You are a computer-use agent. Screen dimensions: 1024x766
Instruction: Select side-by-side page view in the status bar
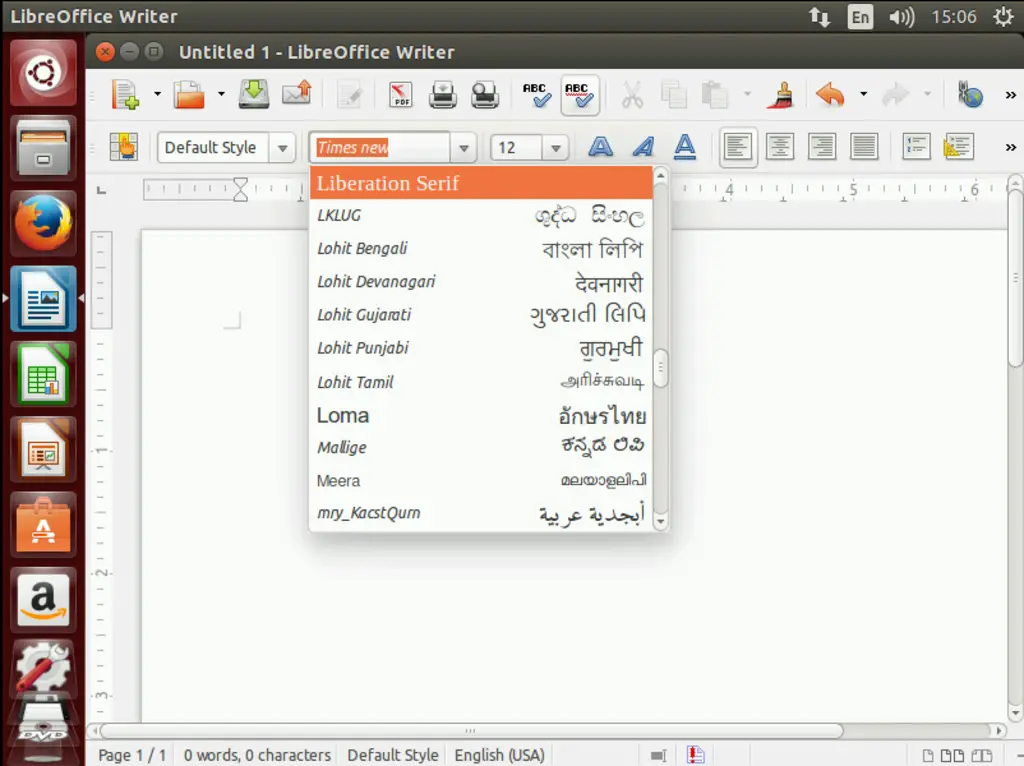coord(952,756)
